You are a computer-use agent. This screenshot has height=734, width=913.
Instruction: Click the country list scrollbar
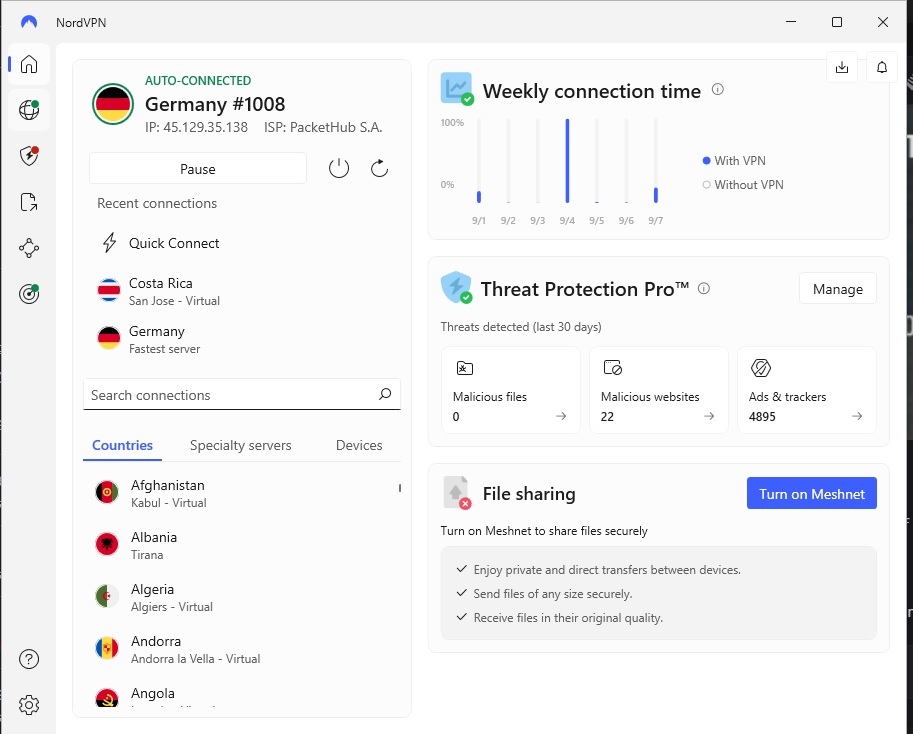pos(399,488)
